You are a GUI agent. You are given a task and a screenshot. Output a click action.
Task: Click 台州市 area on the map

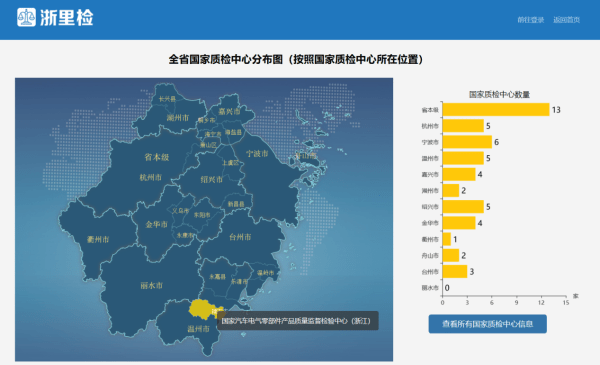click(240, 237)
